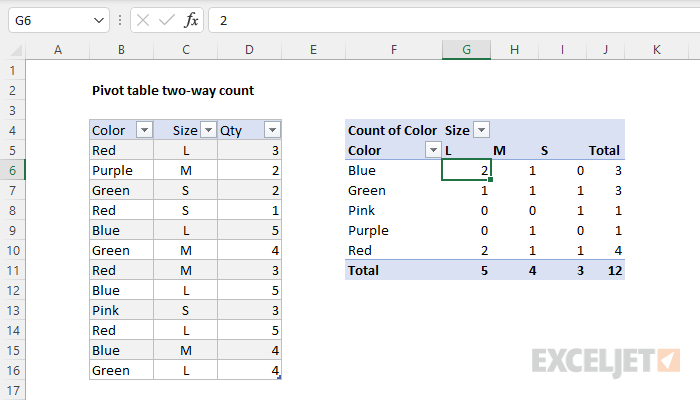Click the Insert Function fx icon

click(191, 20)
